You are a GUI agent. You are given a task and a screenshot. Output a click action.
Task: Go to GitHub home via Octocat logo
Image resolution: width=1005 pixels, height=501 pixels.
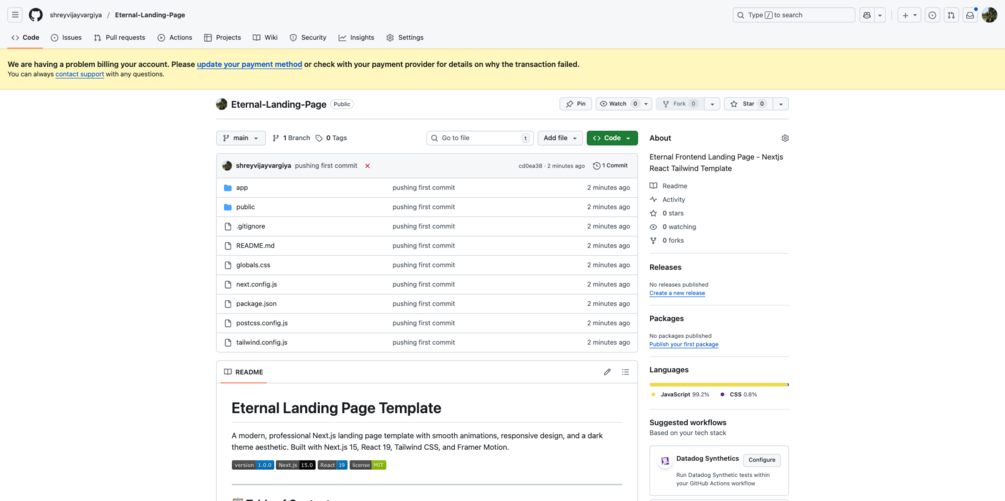36,15
